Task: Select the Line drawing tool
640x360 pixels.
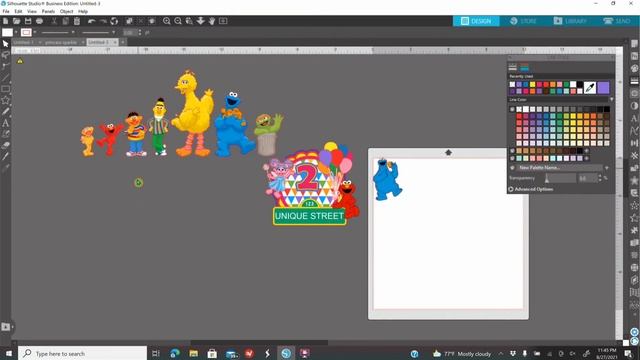Action: (5, 78)
